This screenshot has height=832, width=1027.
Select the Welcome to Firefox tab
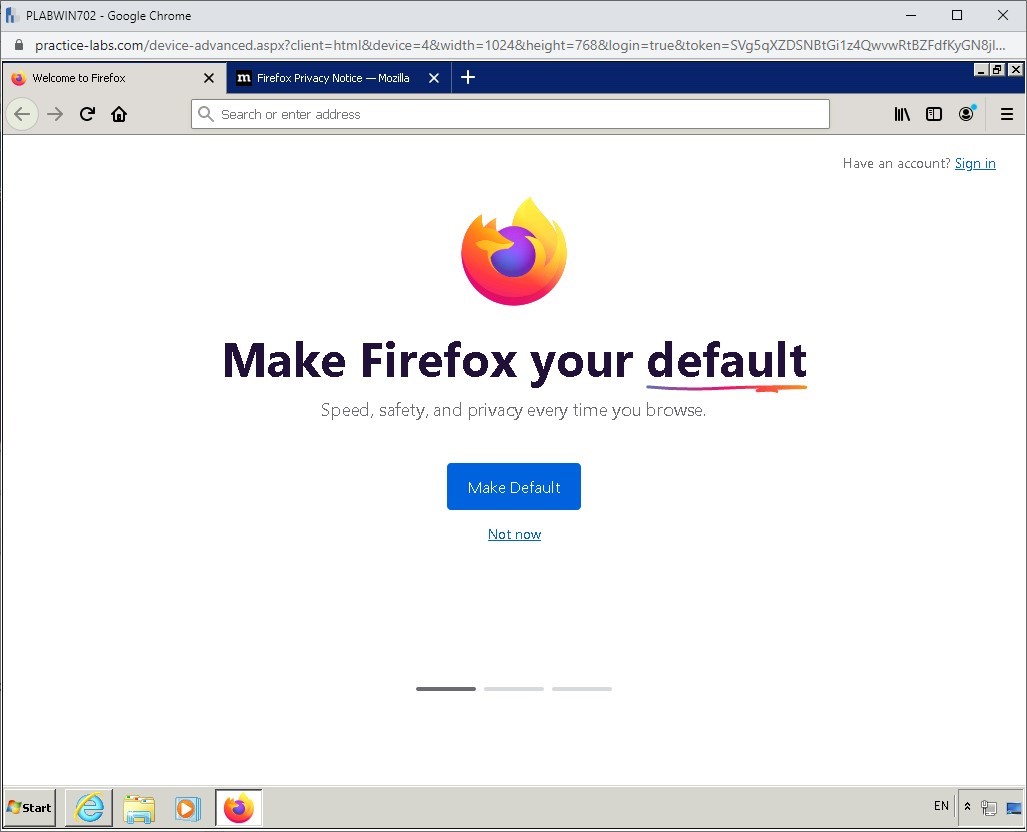[100, 78]
